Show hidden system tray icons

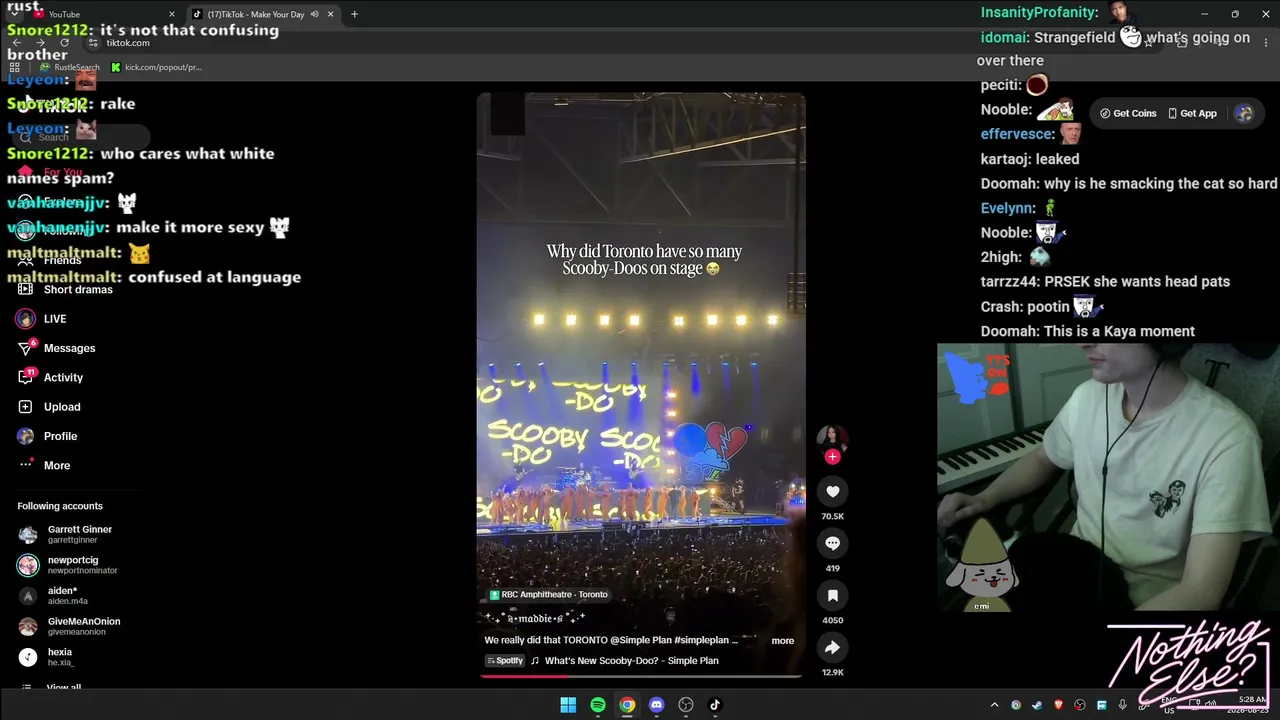pyautogui.click(x=994, y=705)
